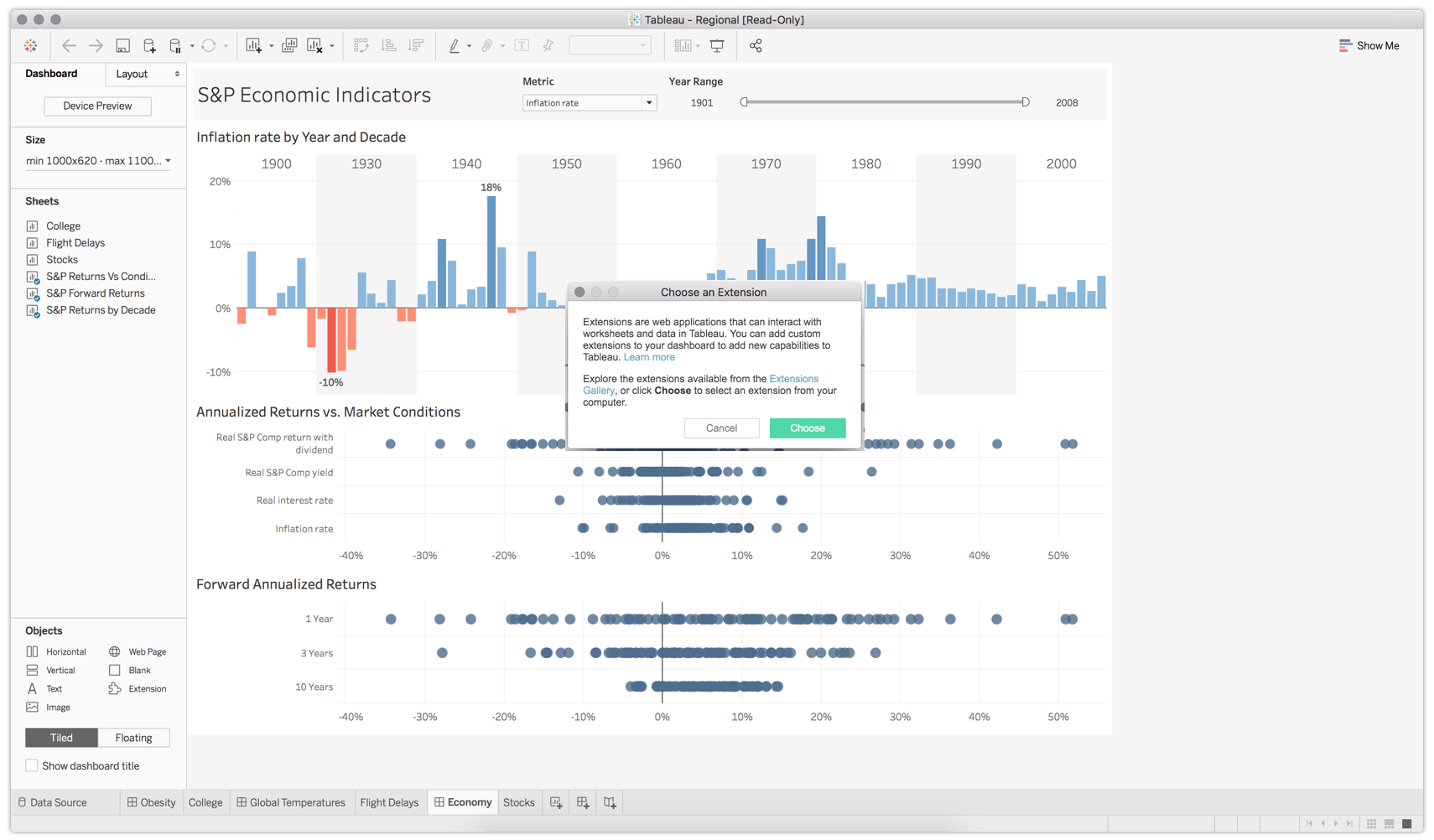Open the Stocks bottom tab

(x=519, y=802)
